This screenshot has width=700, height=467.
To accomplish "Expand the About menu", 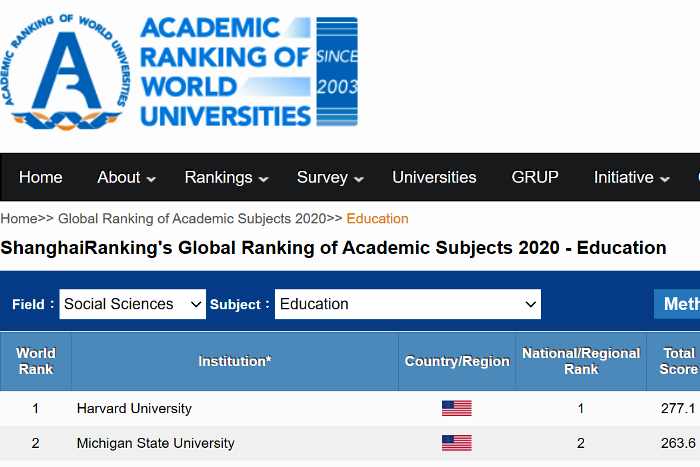I will point(126,177).
